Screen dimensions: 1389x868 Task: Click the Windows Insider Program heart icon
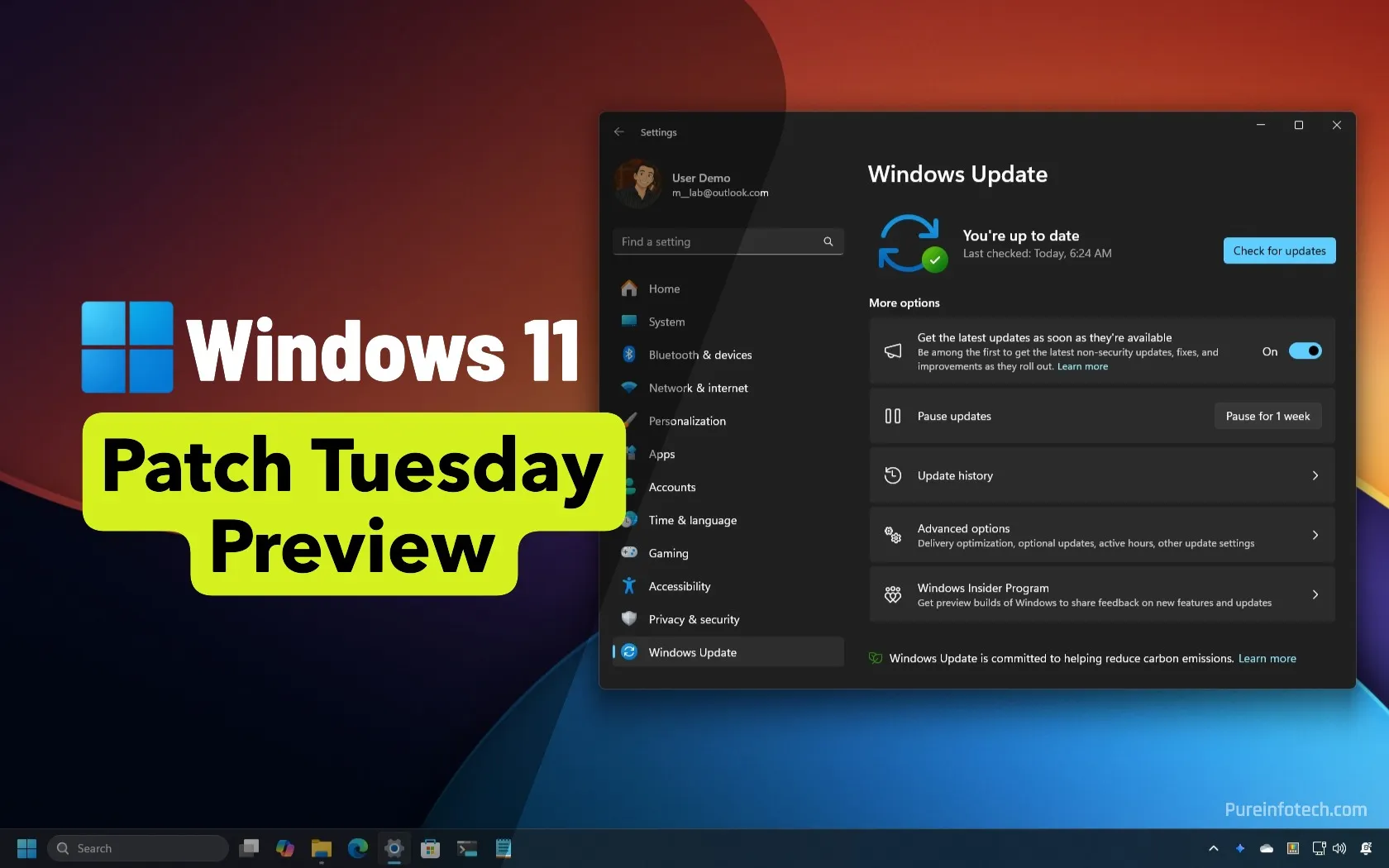893,594
